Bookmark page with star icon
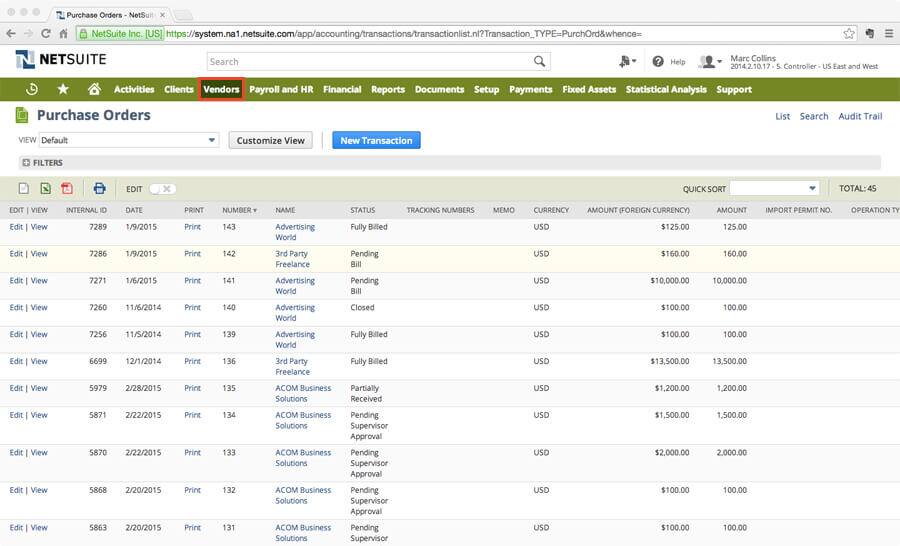The width and height of the screenshot is (900, 546). [x=849, y=34]
